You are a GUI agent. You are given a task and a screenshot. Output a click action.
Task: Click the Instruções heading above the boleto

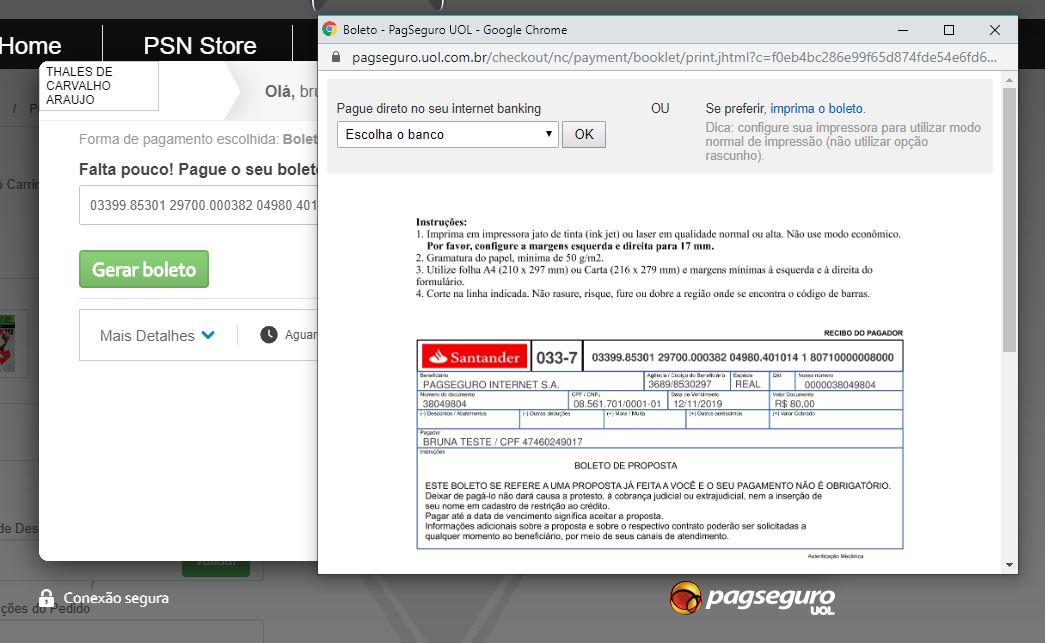point(441,222)
